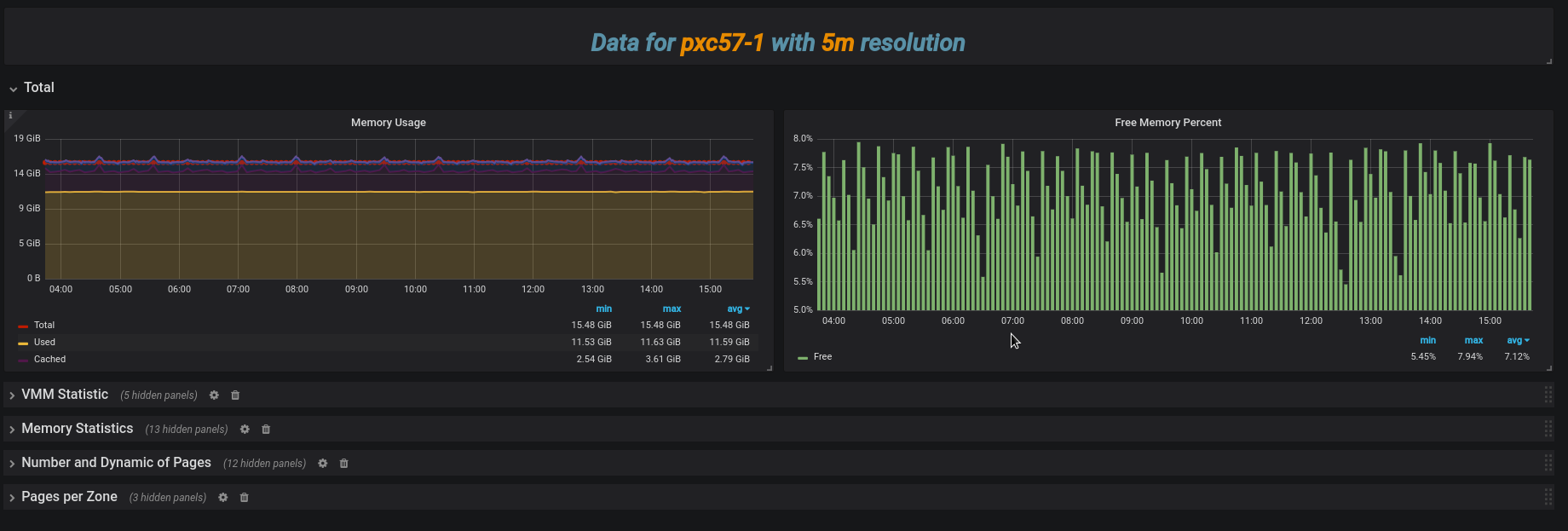Viewport: 1568px width, 531px height.
Task: Click the gear icon beside Memory Statistics
Action: [245, 430]
